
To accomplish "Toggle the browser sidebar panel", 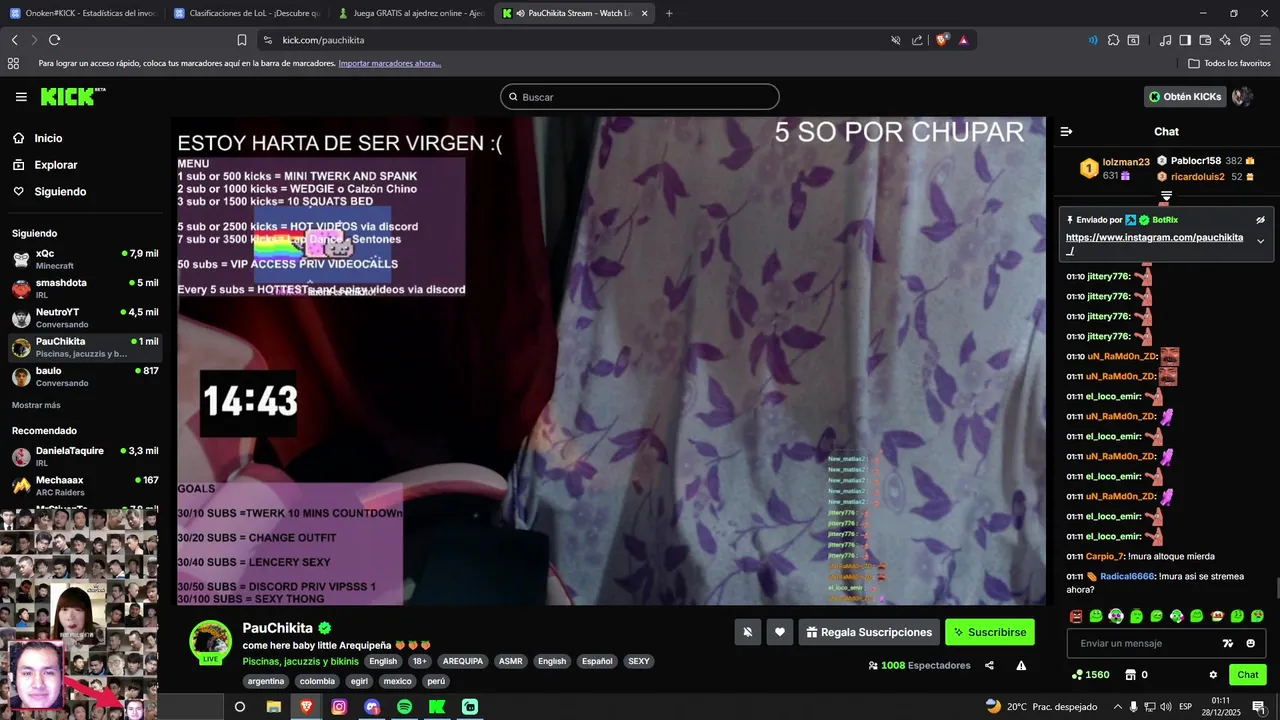I will (1185, 40).
